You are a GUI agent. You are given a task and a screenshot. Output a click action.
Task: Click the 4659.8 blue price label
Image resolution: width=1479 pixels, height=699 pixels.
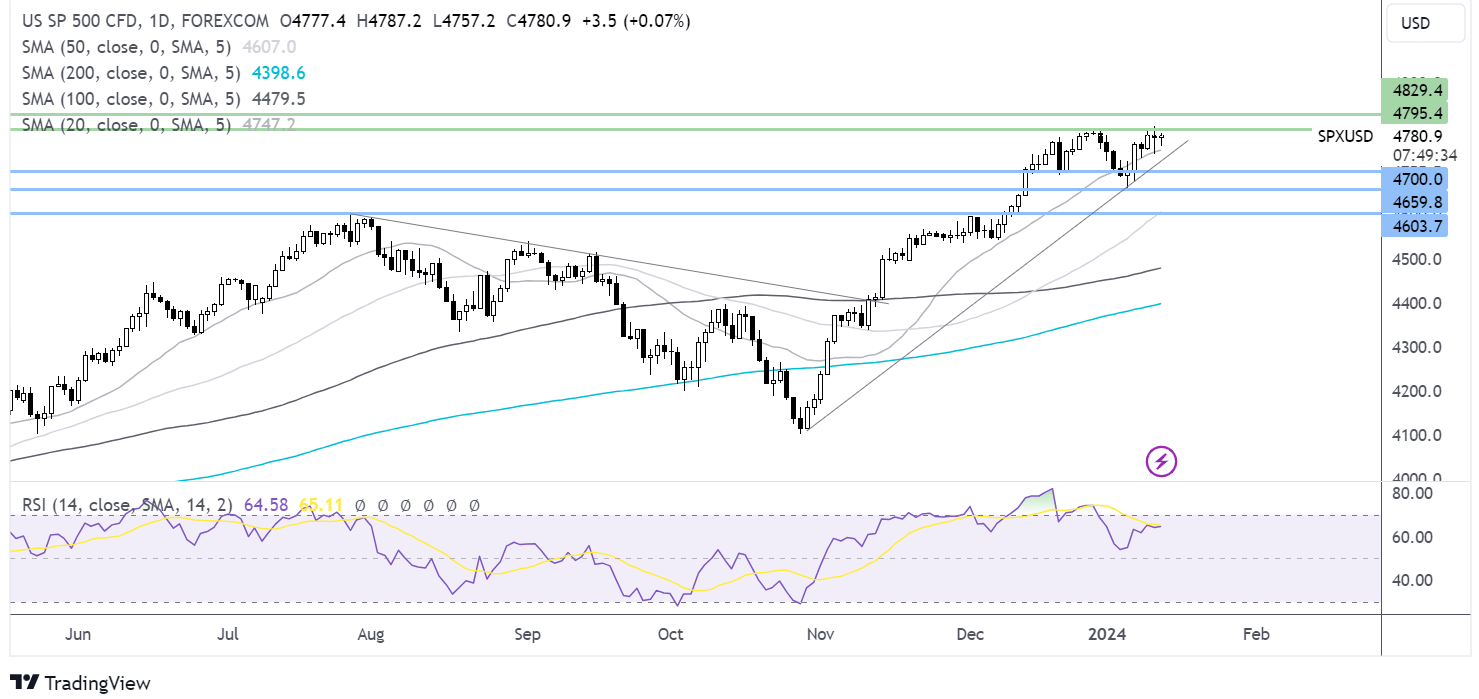(x=1414, y=202)
